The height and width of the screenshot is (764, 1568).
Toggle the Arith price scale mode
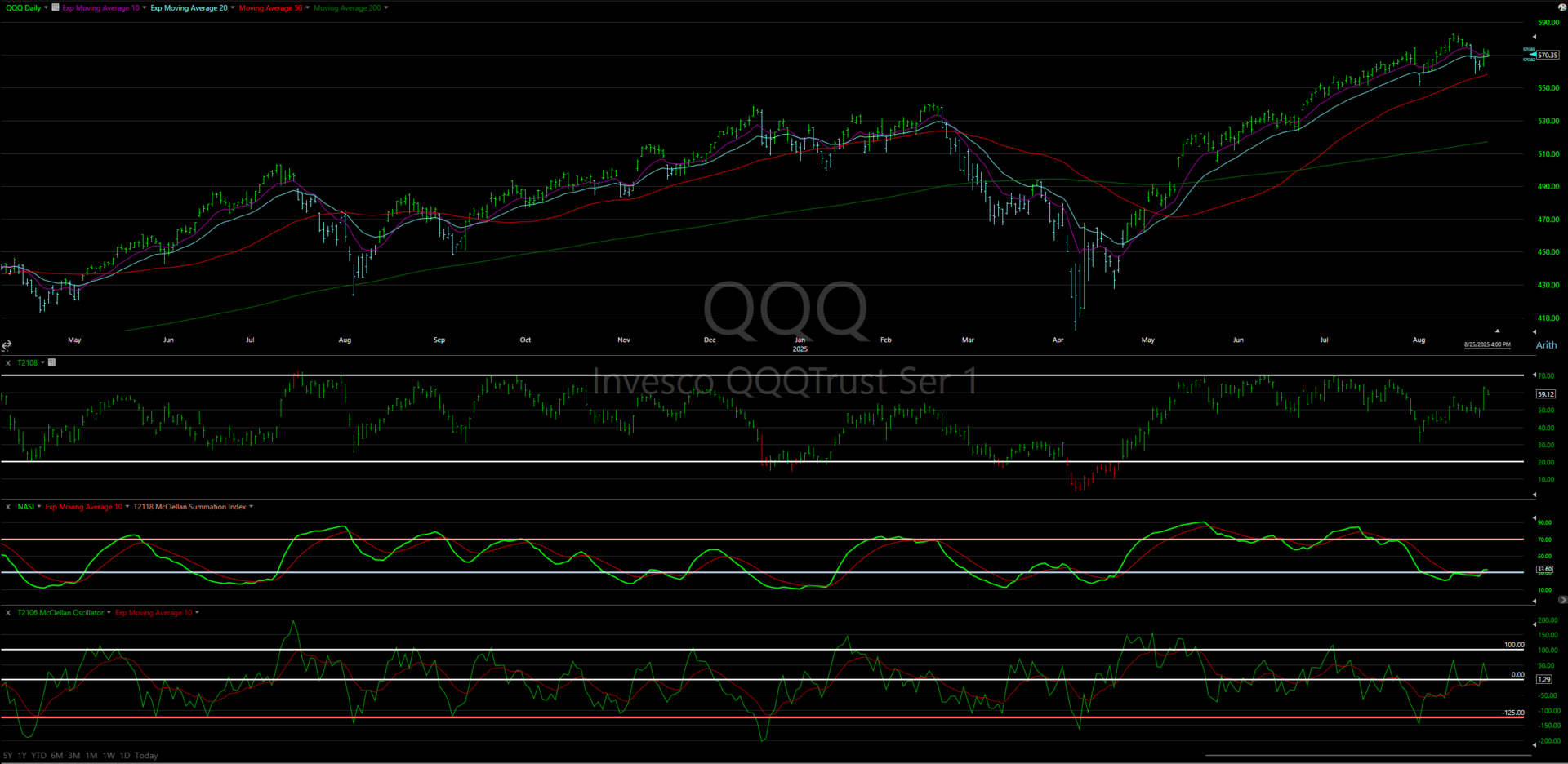coord(1546,345)
